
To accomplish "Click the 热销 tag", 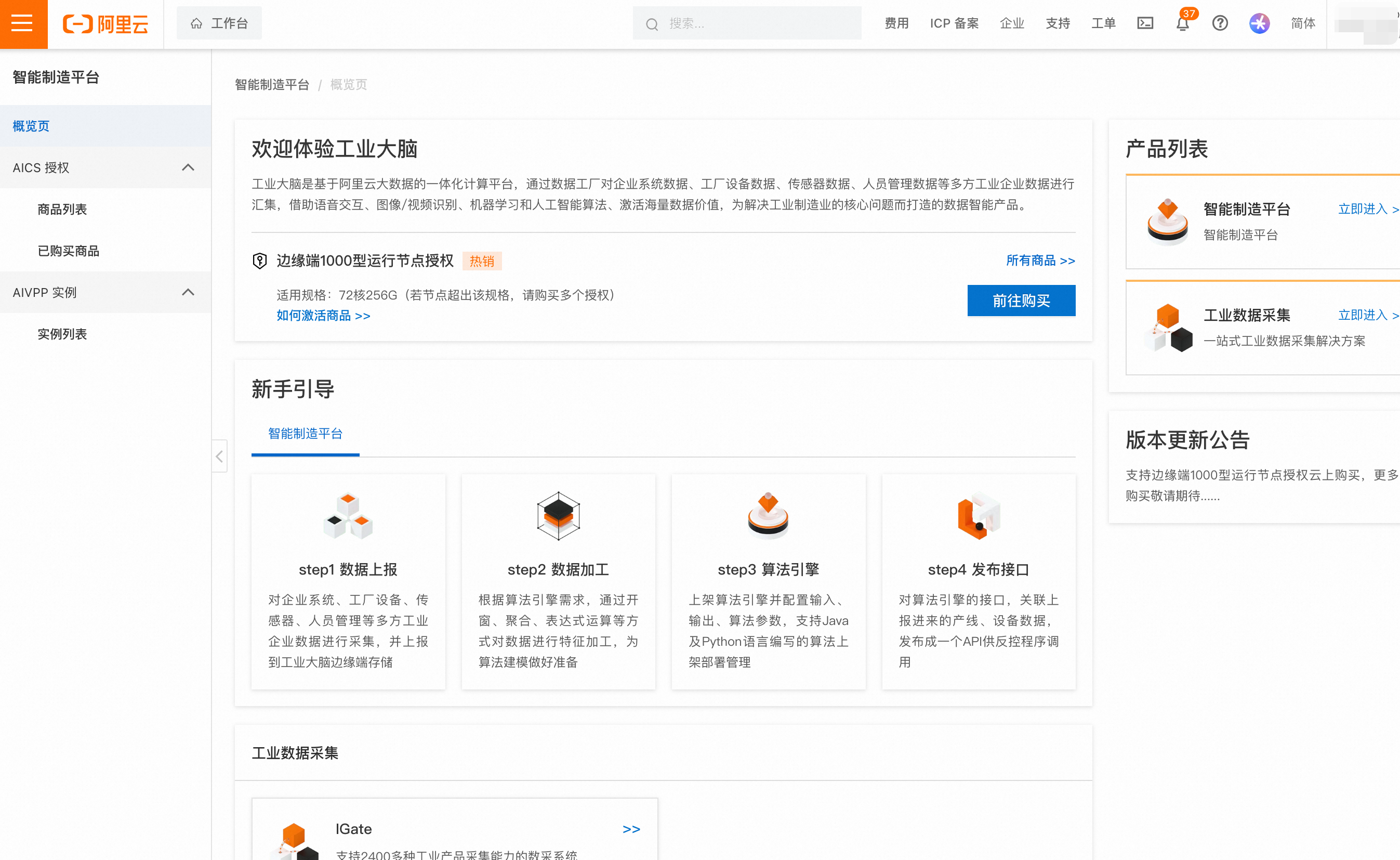I will [x=481, y=260].
